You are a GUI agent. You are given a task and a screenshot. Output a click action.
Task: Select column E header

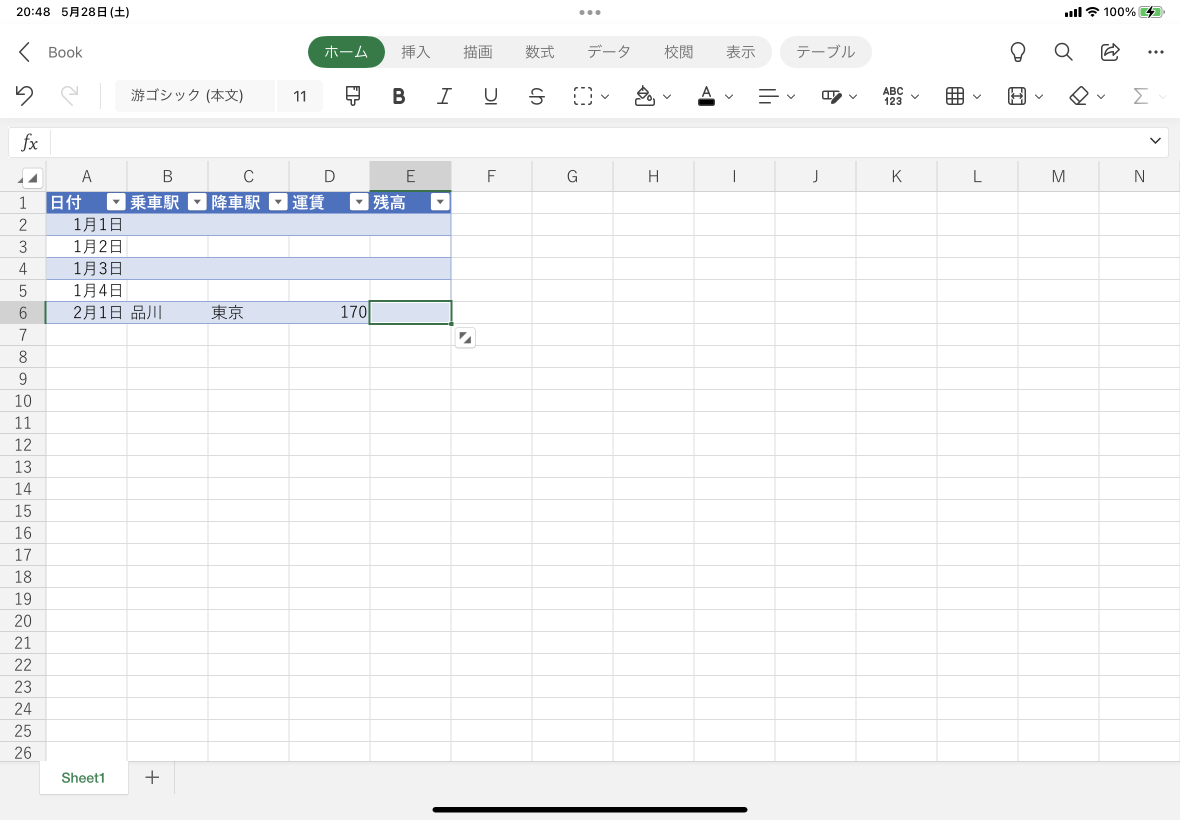coord(410,176)
